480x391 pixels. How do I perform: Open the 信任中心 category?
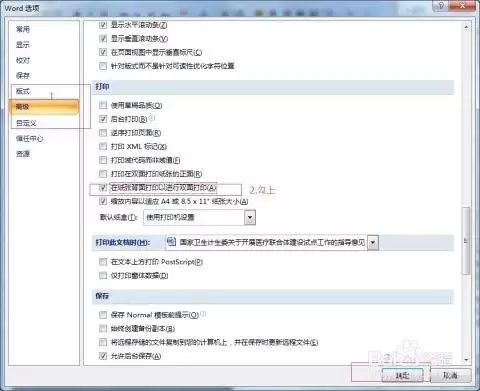click(x=29, y=138)
